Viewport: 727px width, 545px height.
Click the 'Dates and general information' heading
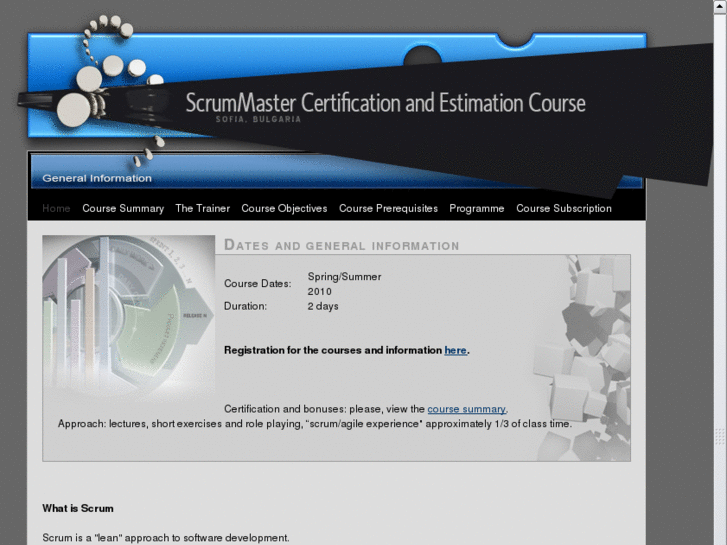click(342, 245)
